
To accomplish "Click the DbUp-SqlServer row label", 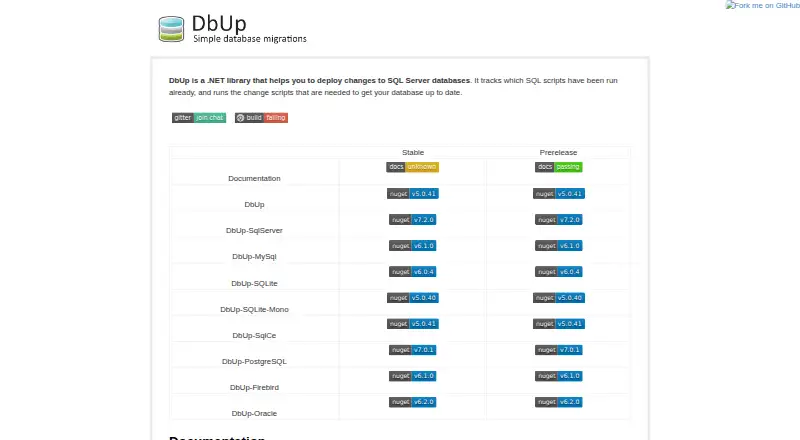I will (x=254, y=231).
